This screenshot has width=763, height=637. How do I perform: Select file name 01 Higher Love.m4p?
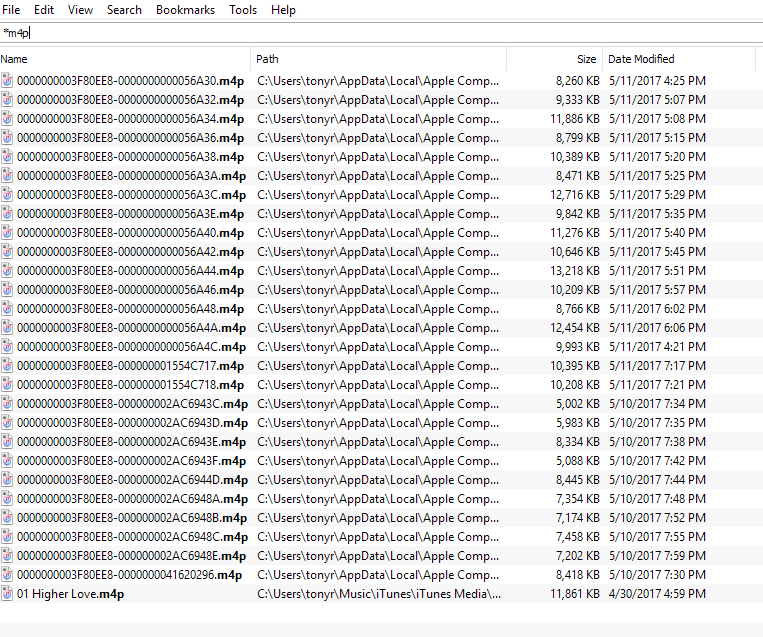coord(71,594)
